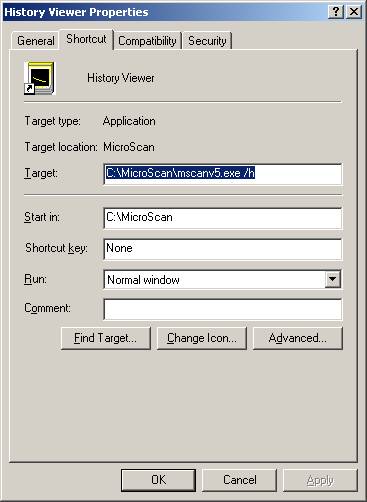
Task: Focus the Shortcut key field
Action: (x=222, y=249)
